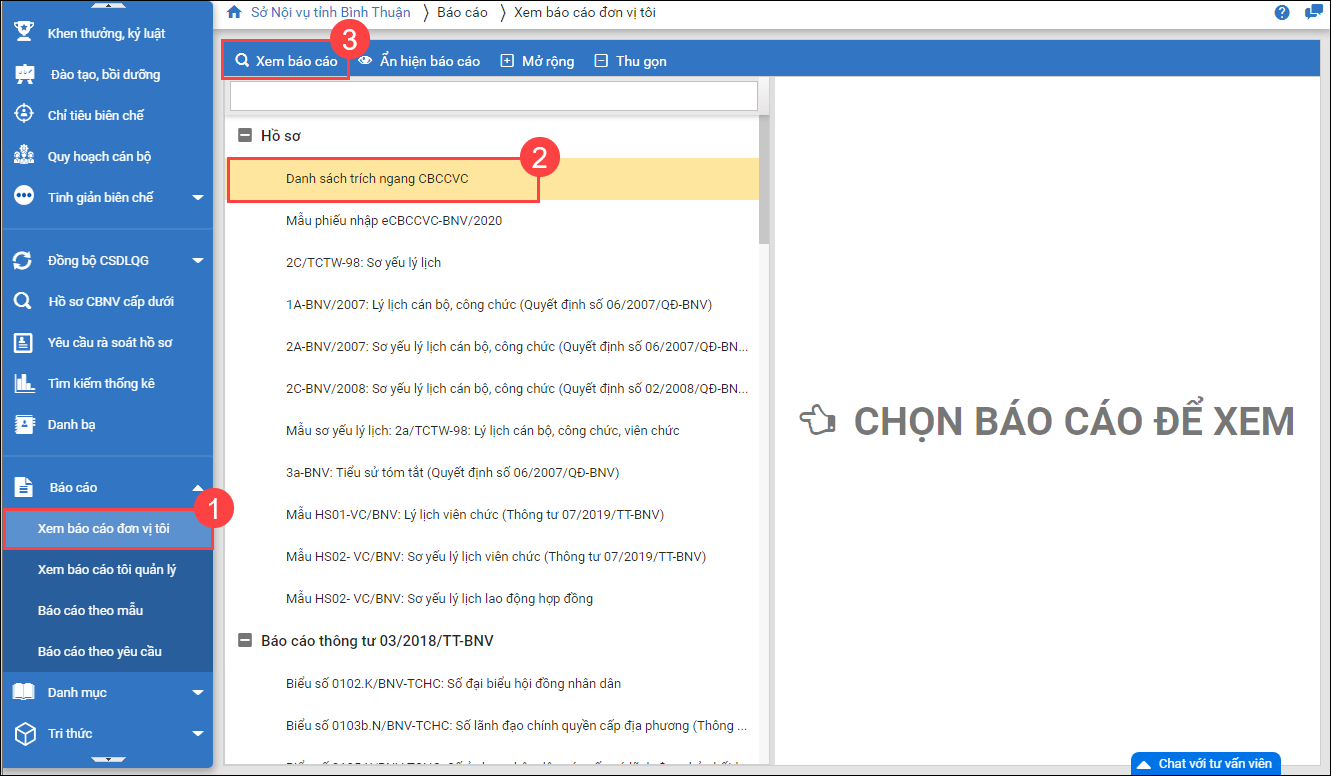Open Đào tạo, bồi dưỡng sidebar icon
The width and height of the screenshot is (1331, 776).
24,74
